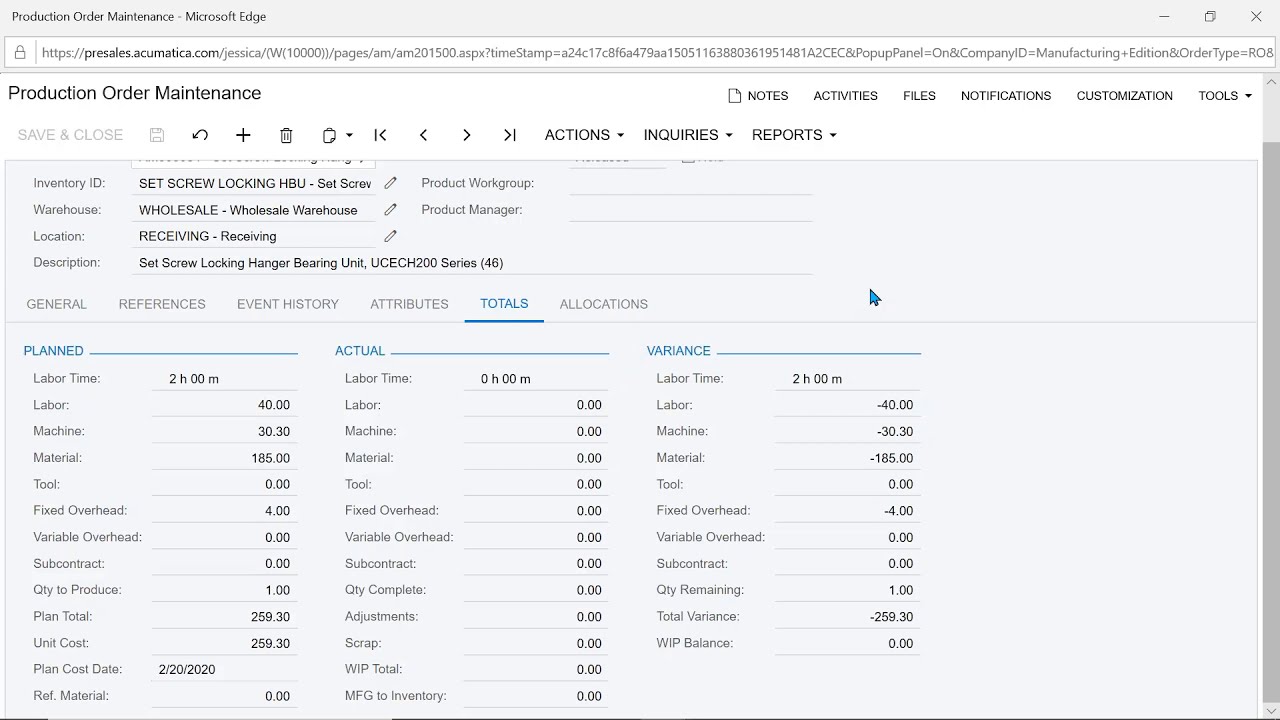Click the VARIANCE section header

(679, 351)
